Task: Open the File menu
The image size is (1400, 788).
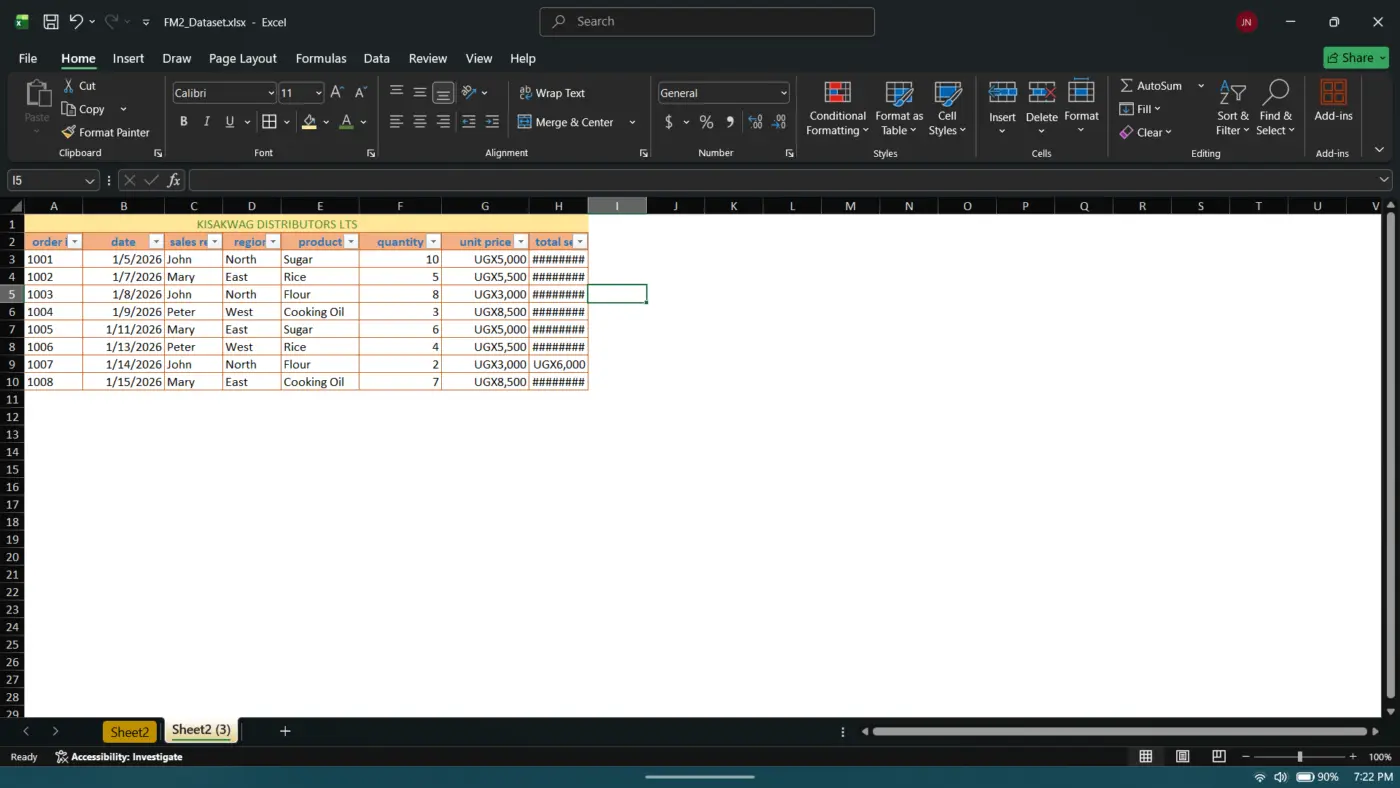Action: [x=28, y=58]
